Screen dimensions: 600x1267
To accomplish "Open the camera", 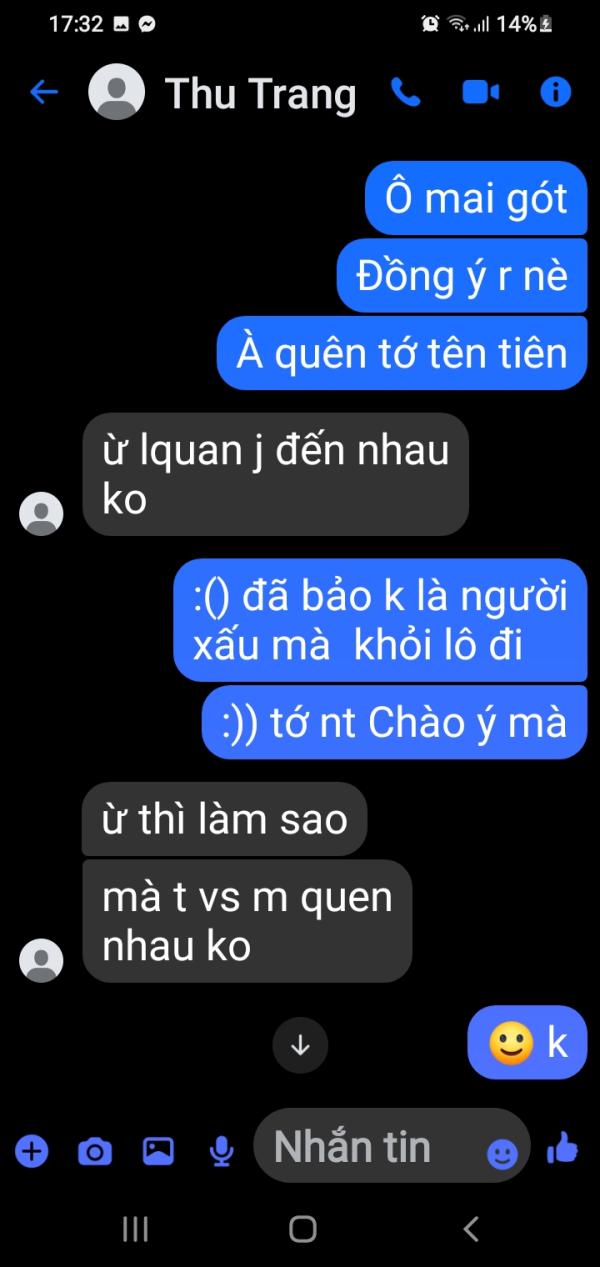I will [95, 1152].
